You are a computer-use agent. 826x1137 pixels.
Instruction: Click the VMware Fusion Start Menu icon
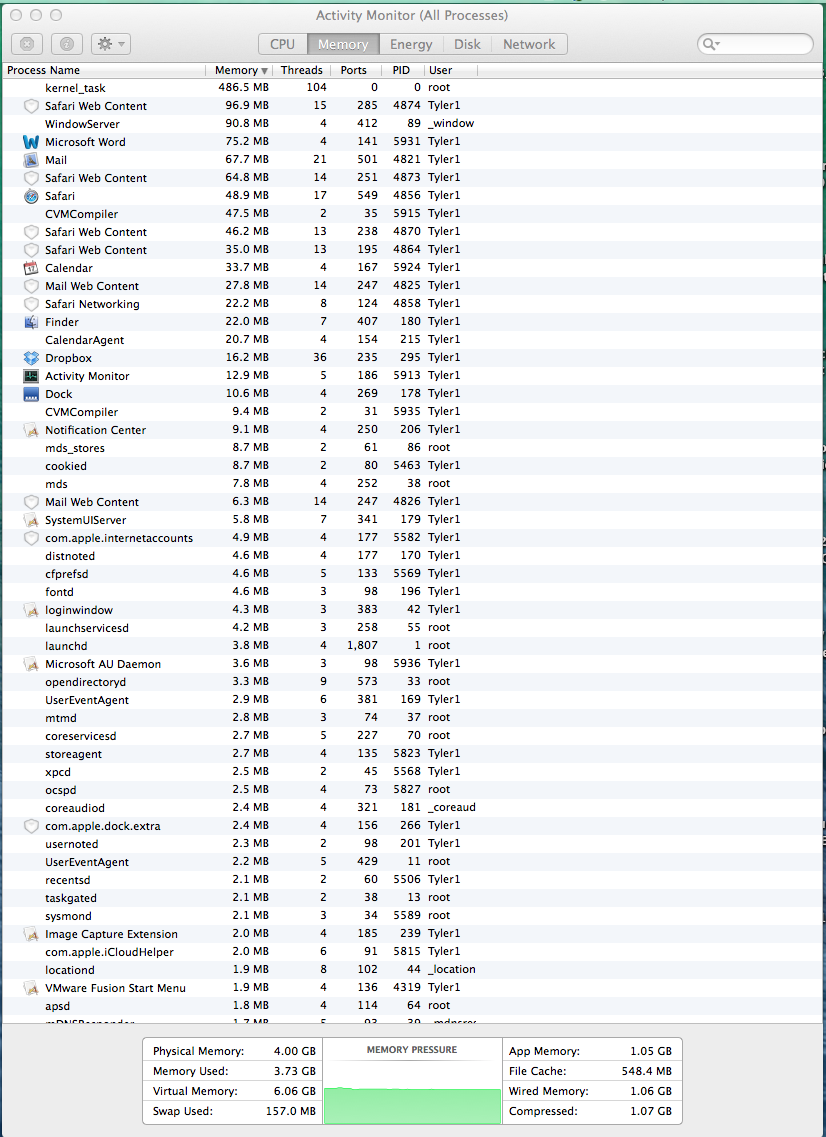click(x=30, y=988)
